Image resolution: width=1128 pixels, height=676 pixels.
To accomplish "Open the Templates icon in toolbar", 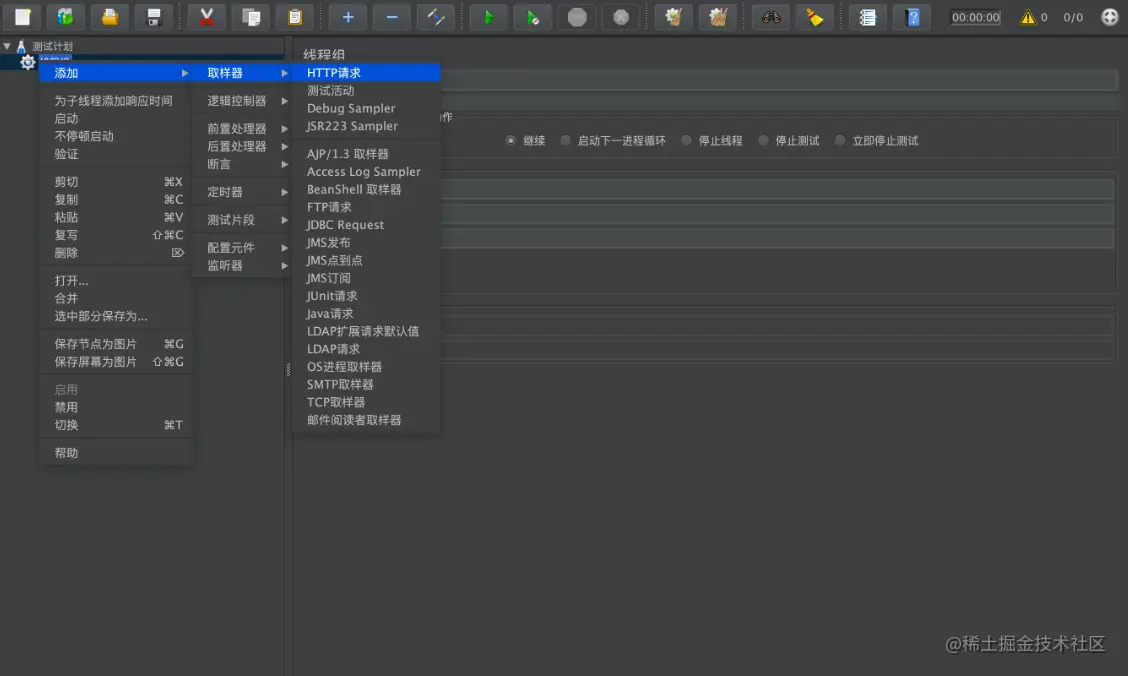I will tap(65, 17).
